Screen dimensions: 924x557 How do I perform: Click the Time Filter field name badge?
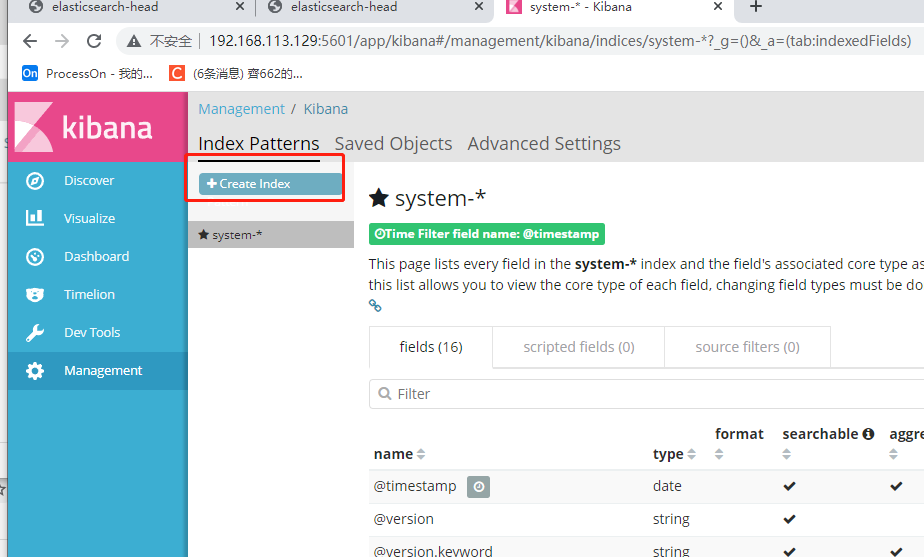487,234
